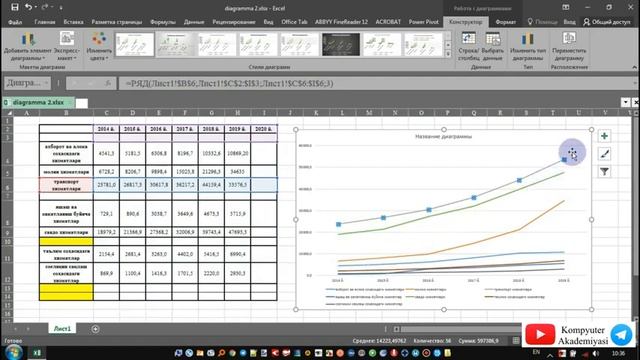Expand chart styles gallery down arrow
This screenshot has width=640, height=360.
click(x=448, y=46)
